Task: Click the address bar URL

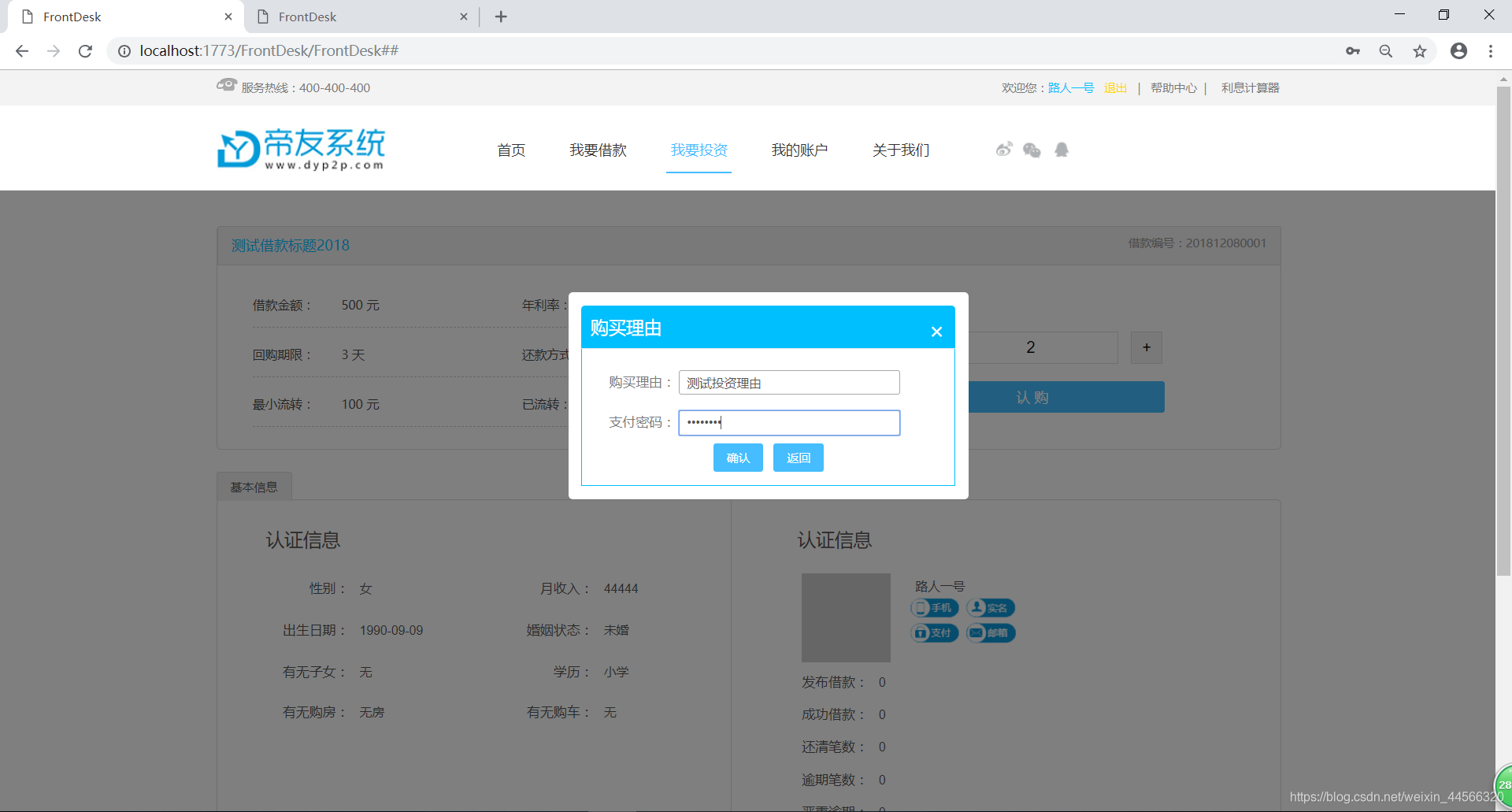Action: click(269, 51)
